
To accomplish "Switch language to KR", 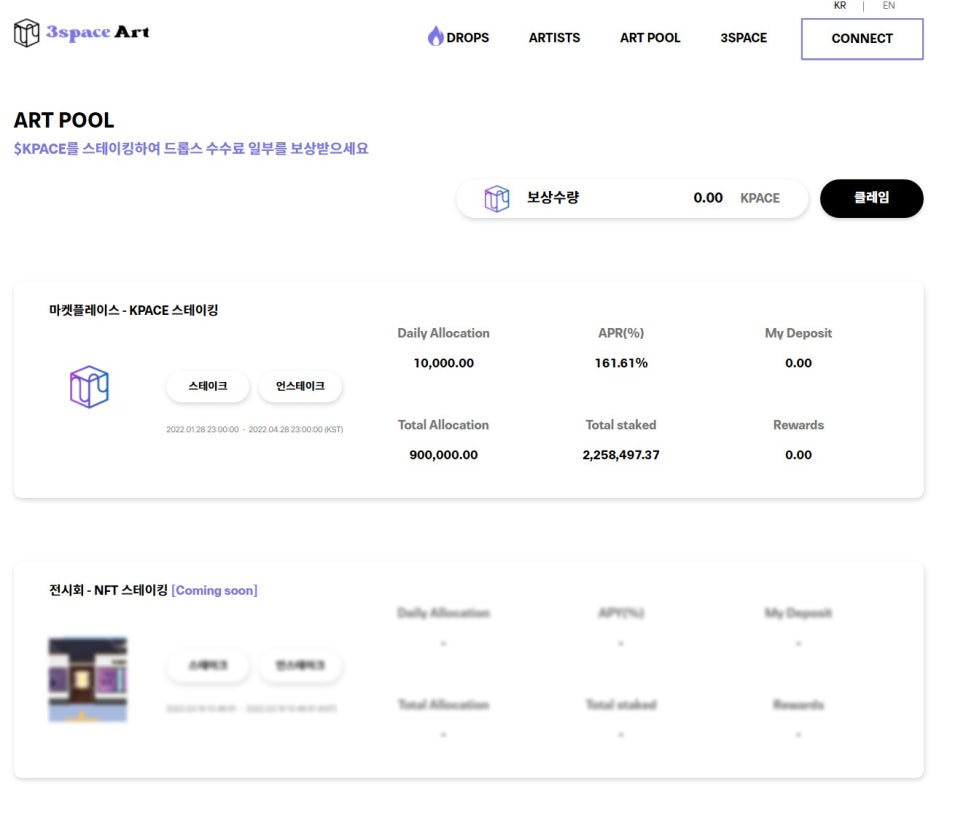I will [x=840, y=6].
